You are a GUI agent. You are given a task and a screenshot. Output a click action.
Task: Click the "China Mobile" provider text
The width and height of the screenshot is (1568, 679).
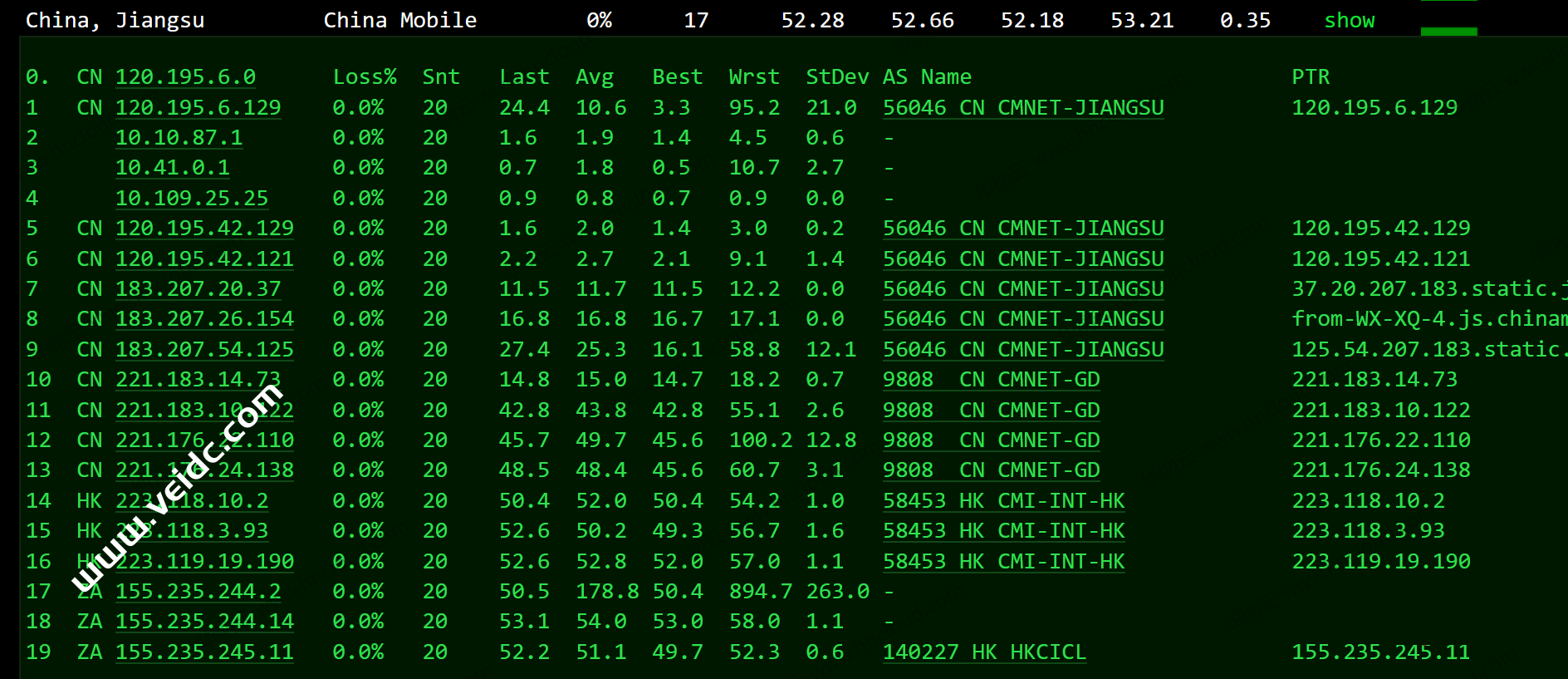click(x=400, y=21)
